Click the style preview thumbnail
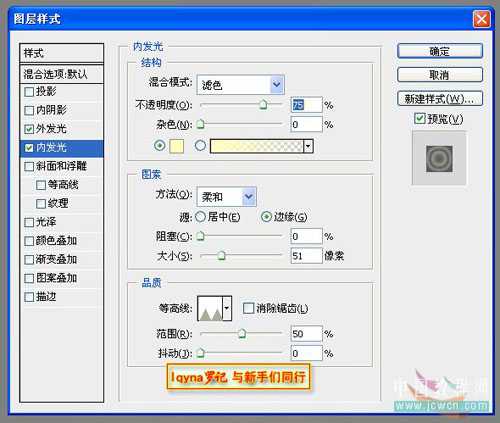The height and width of the screenshot is (423, 500). pos(439,158)
